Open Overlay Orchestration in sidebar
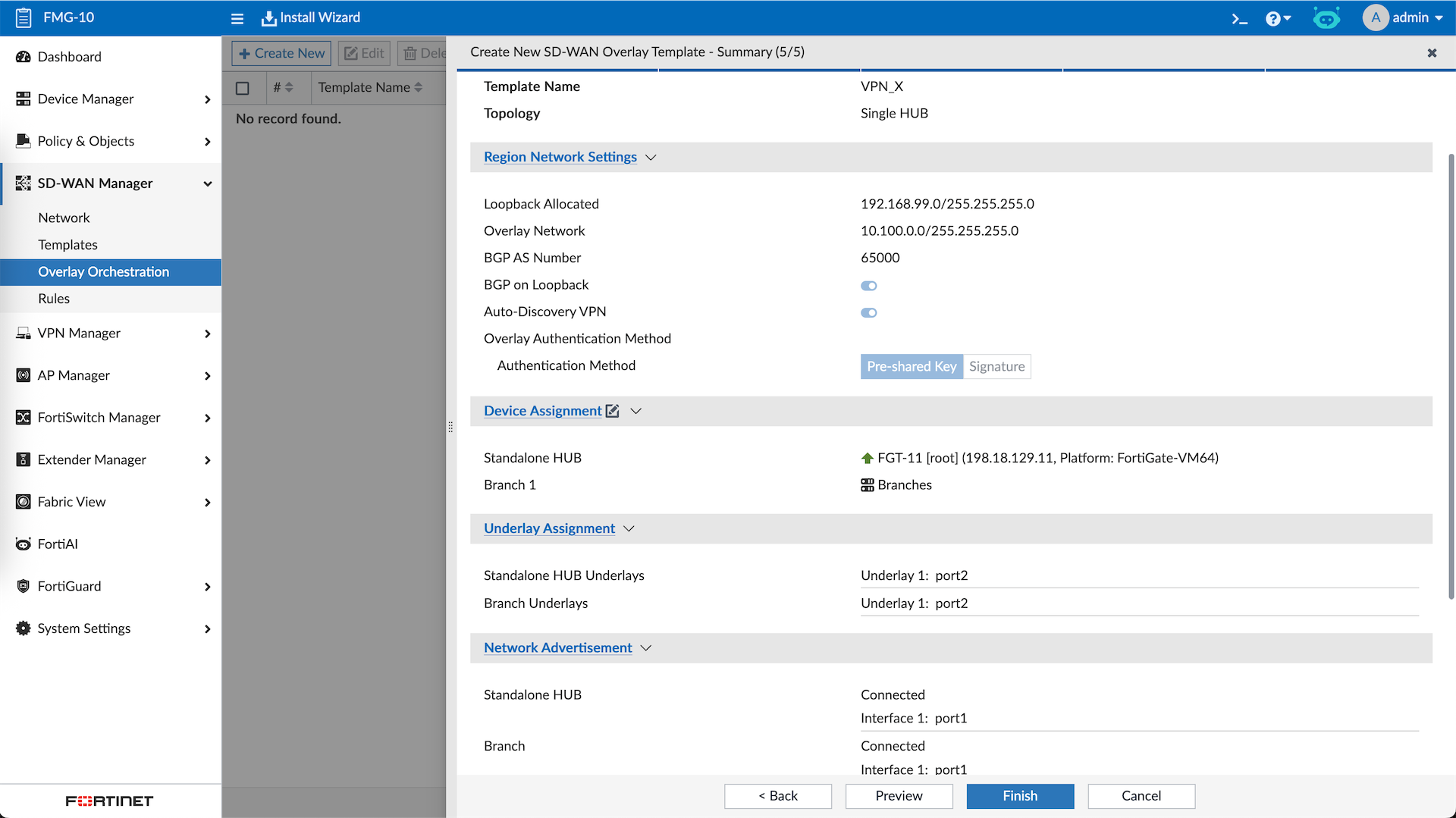 (104, 271)
